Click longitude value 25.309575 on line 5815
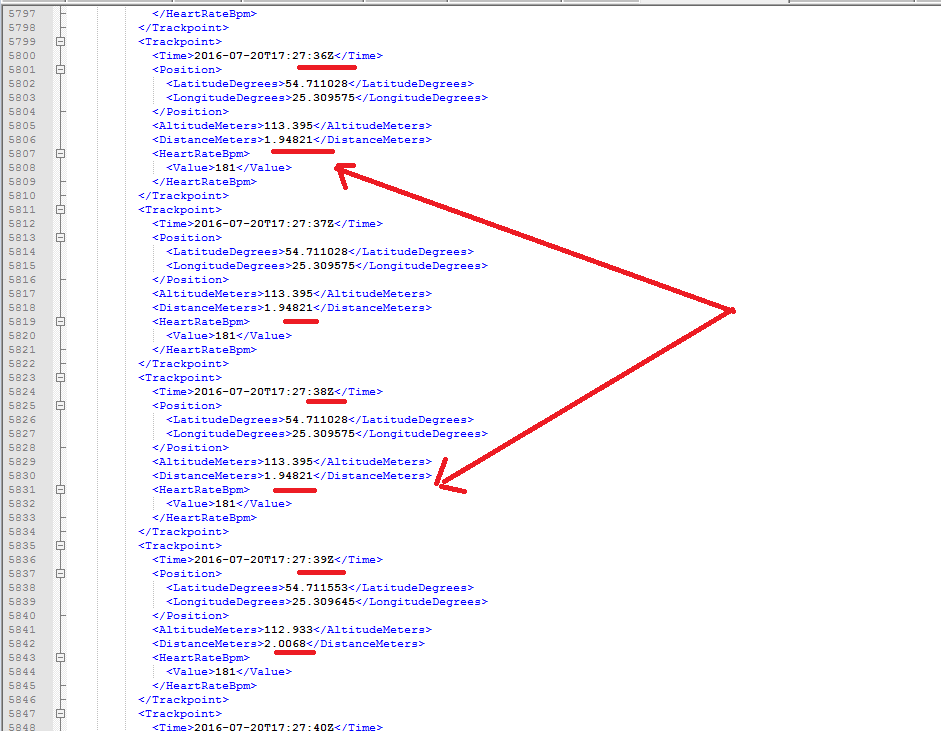This screenshot has width=941, height=731. coord(323,266)
